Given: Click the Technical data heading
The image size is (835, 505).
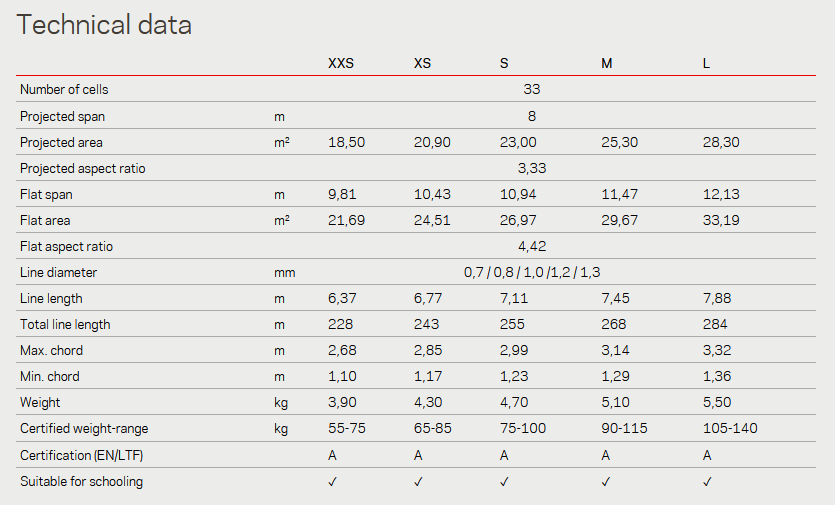Looking at the screenshot, I should [104, 25].
